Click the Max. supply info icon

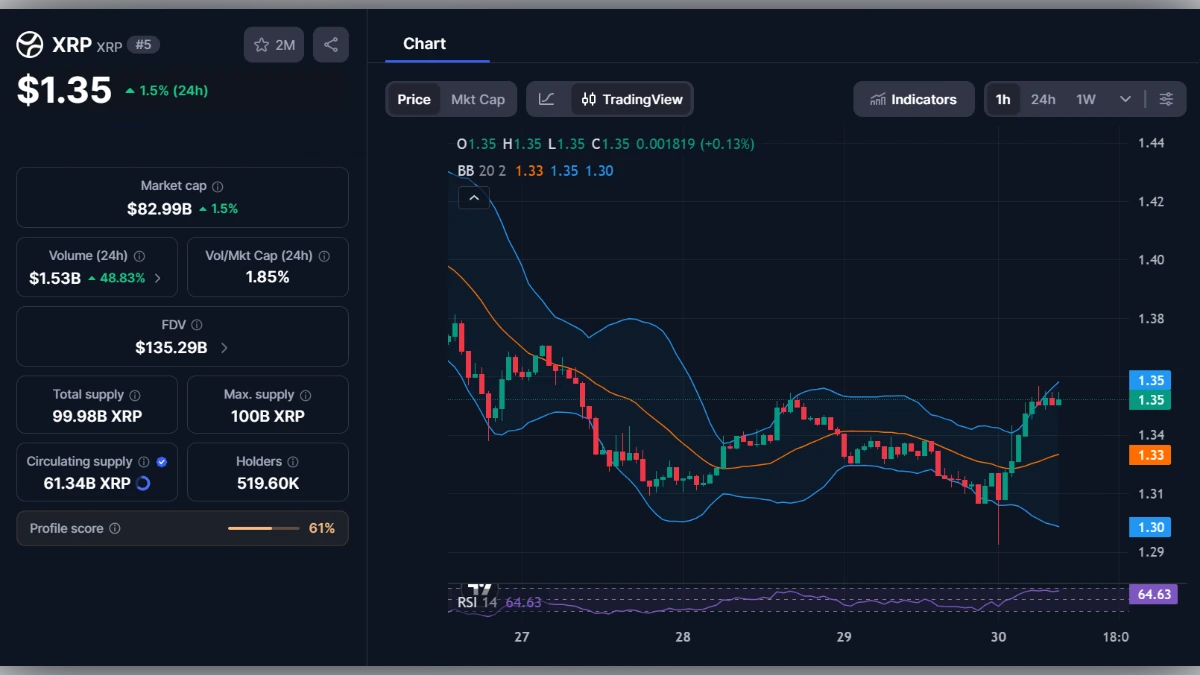coord(305,395)
